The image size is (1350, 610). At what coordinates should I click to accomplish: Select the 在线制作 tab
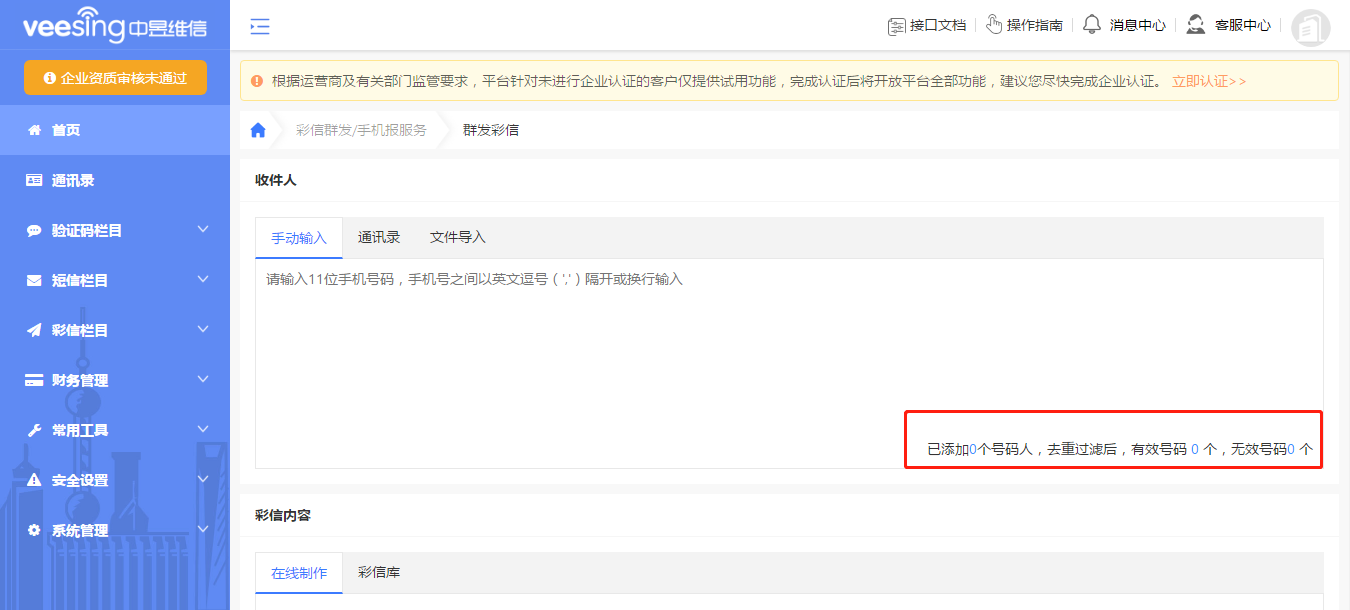coord(299,573)
